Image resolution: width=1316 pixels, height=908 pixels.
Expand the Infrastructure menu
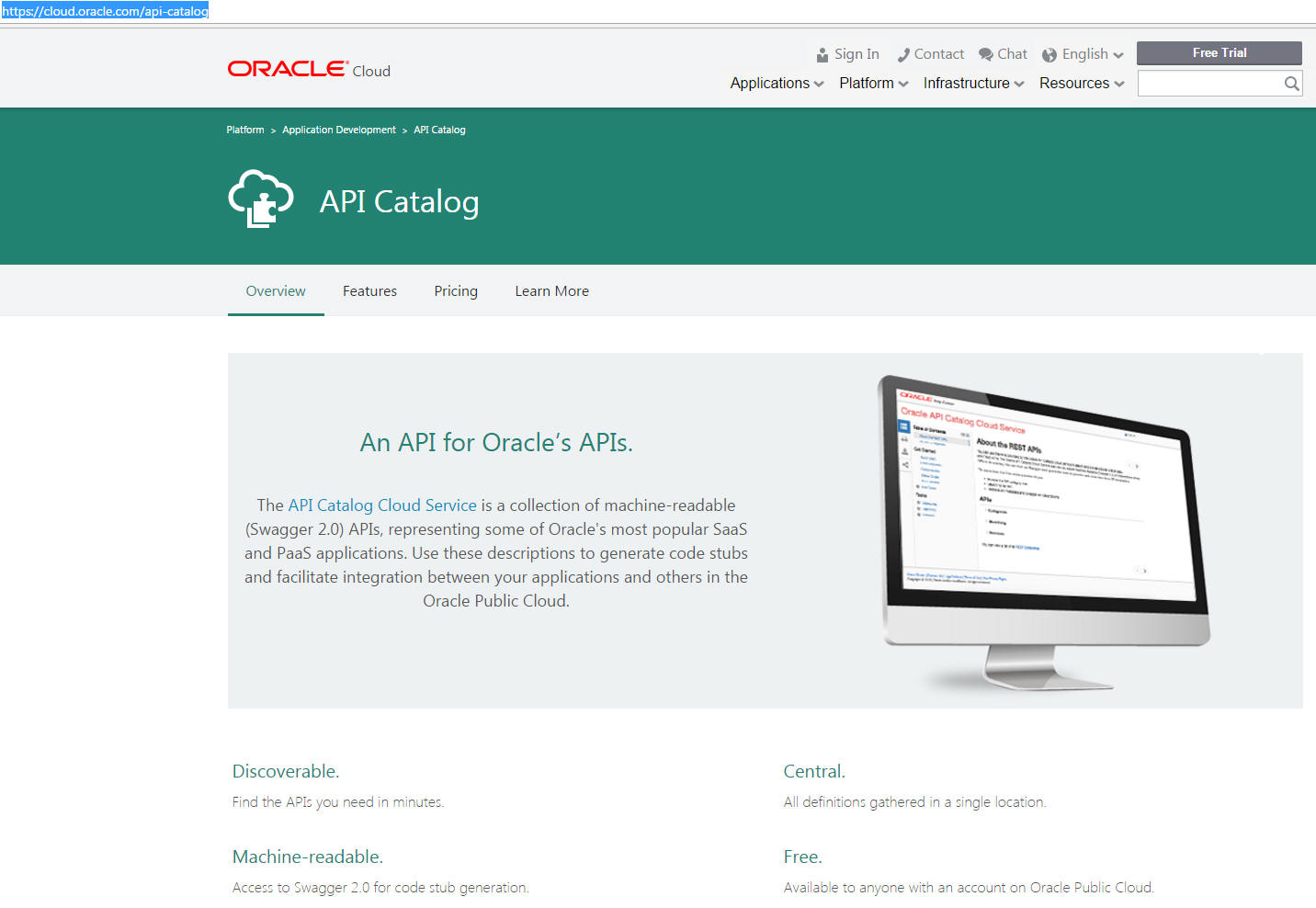[973, 83]
